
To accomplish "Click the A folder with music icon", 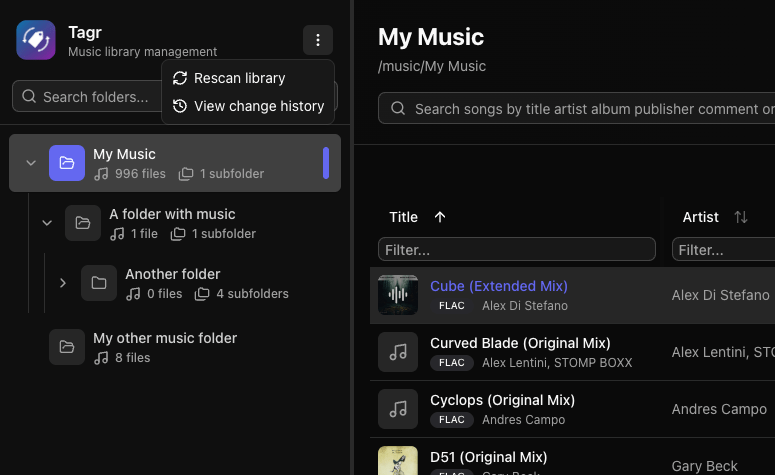I will [x=83, y=223].
